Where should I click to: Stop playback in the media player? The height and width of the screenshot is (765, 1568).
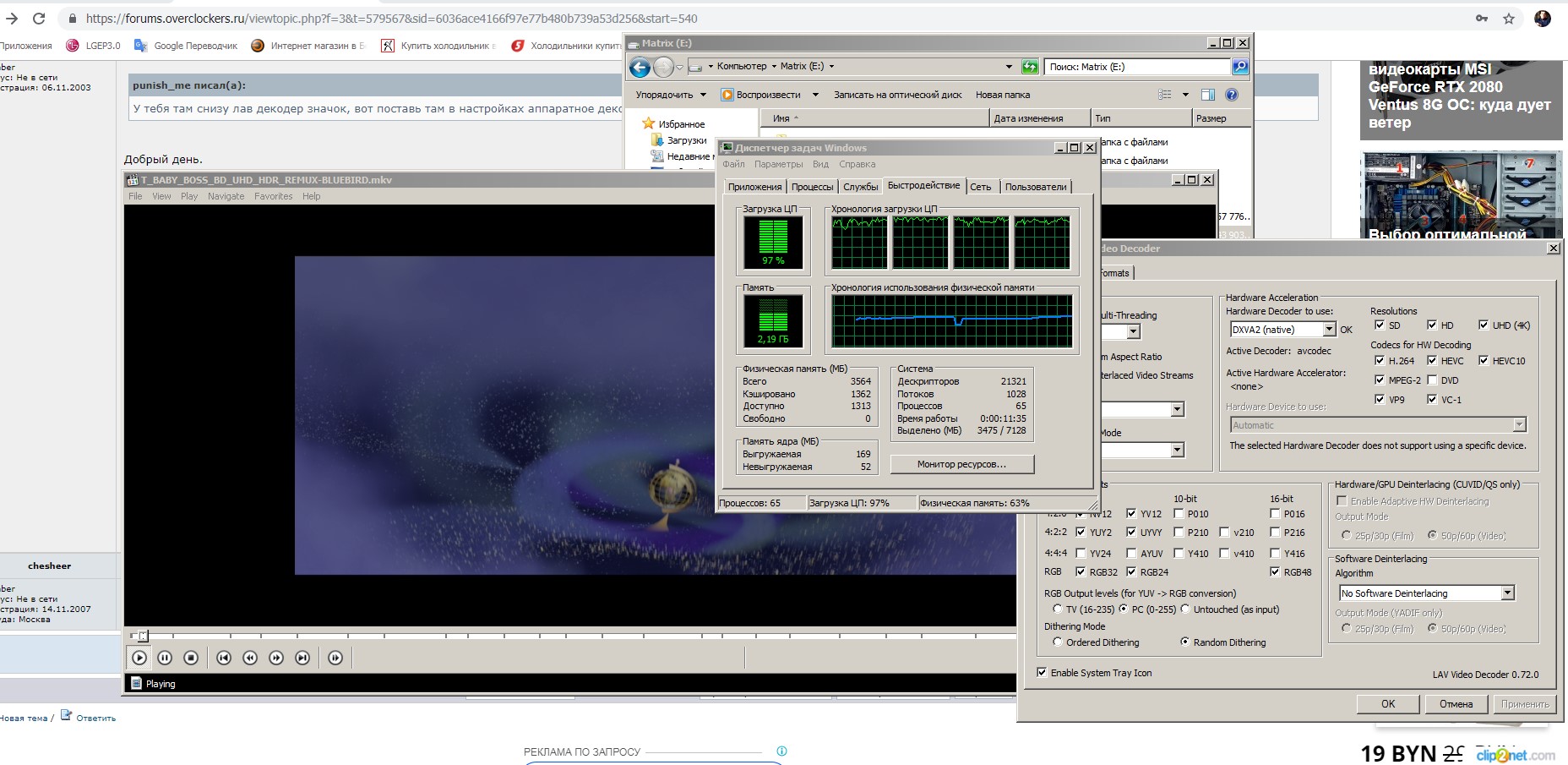191,658
